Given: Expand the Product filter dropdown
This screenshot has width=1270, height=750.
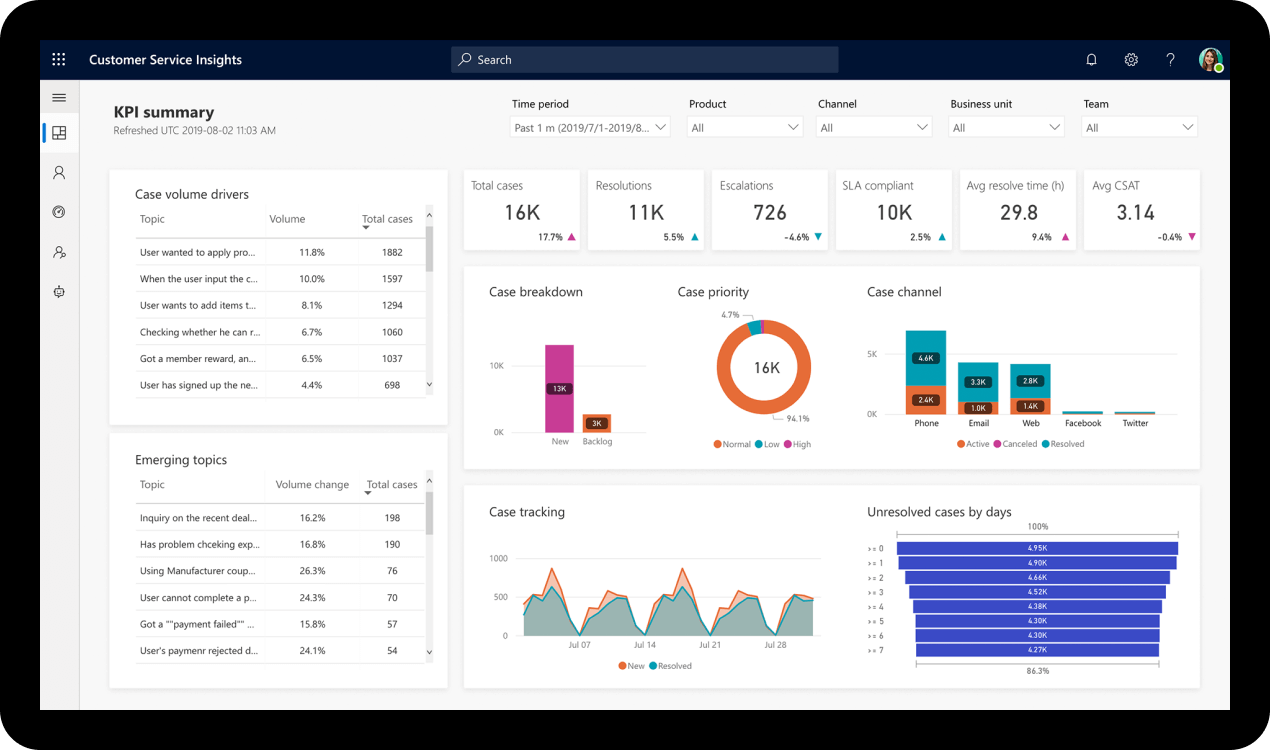Looking at the screenshot, I should 744,127.
